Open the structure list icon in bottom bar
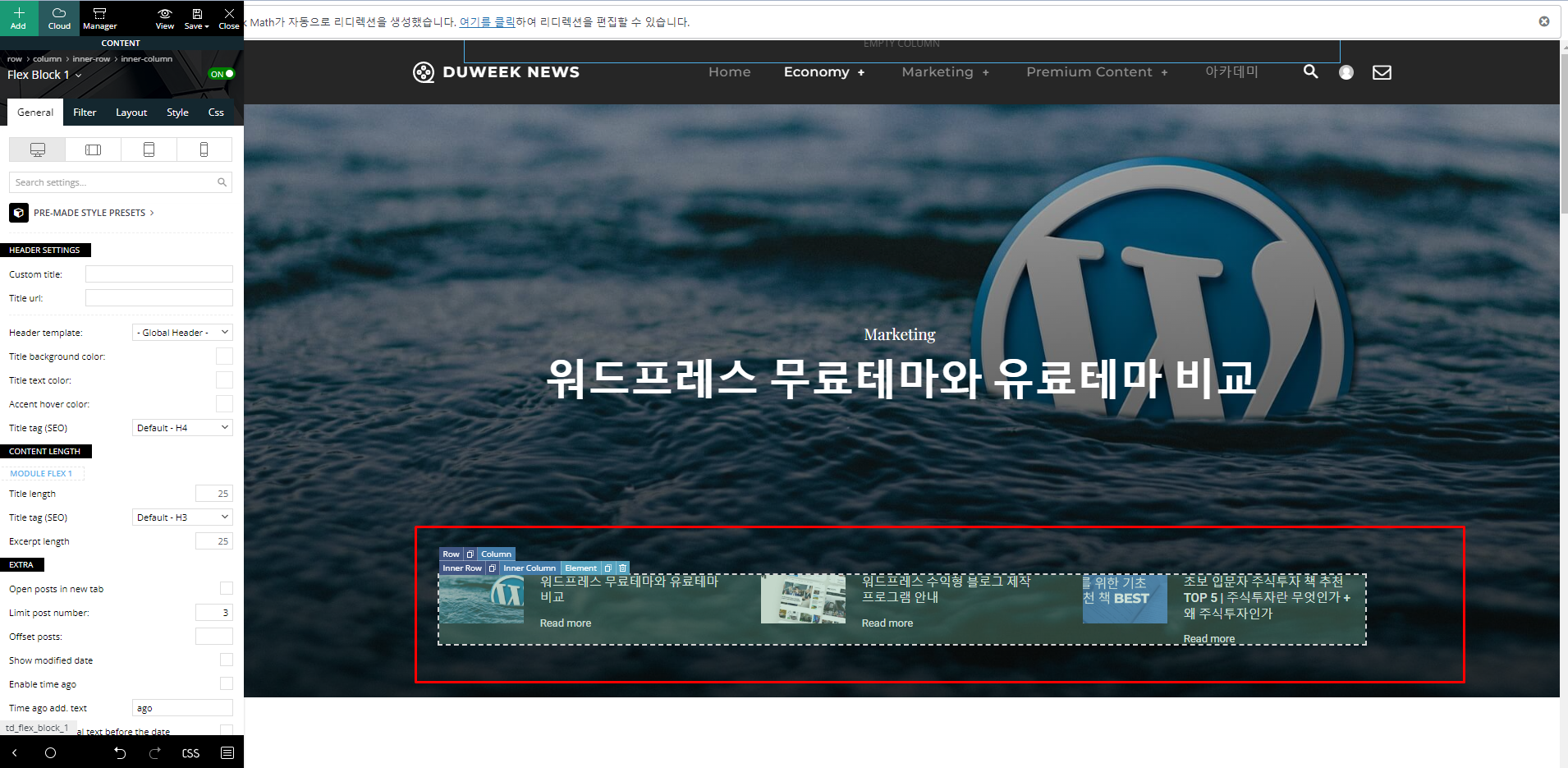Screen dimensions: 1568x768 click(227, 753)
